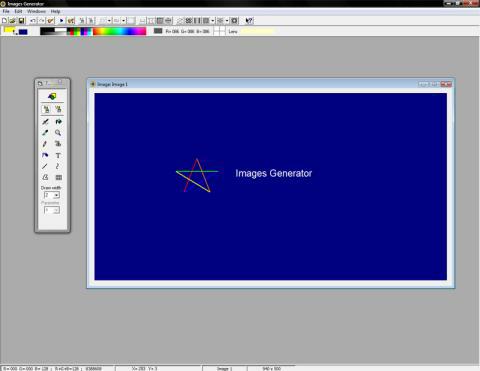Image resolution: width=480 pixels, height=371 pixels.
Task: Click the Undo arrow in toolbar
Action: 33,21
